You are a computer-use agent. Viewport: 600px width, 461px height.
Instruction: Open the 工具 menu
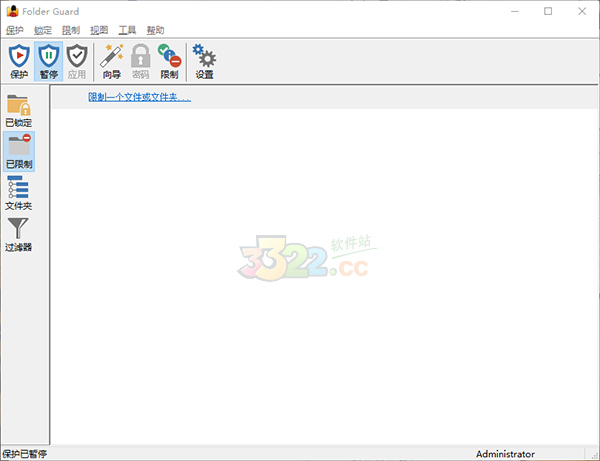pos(127,30)
